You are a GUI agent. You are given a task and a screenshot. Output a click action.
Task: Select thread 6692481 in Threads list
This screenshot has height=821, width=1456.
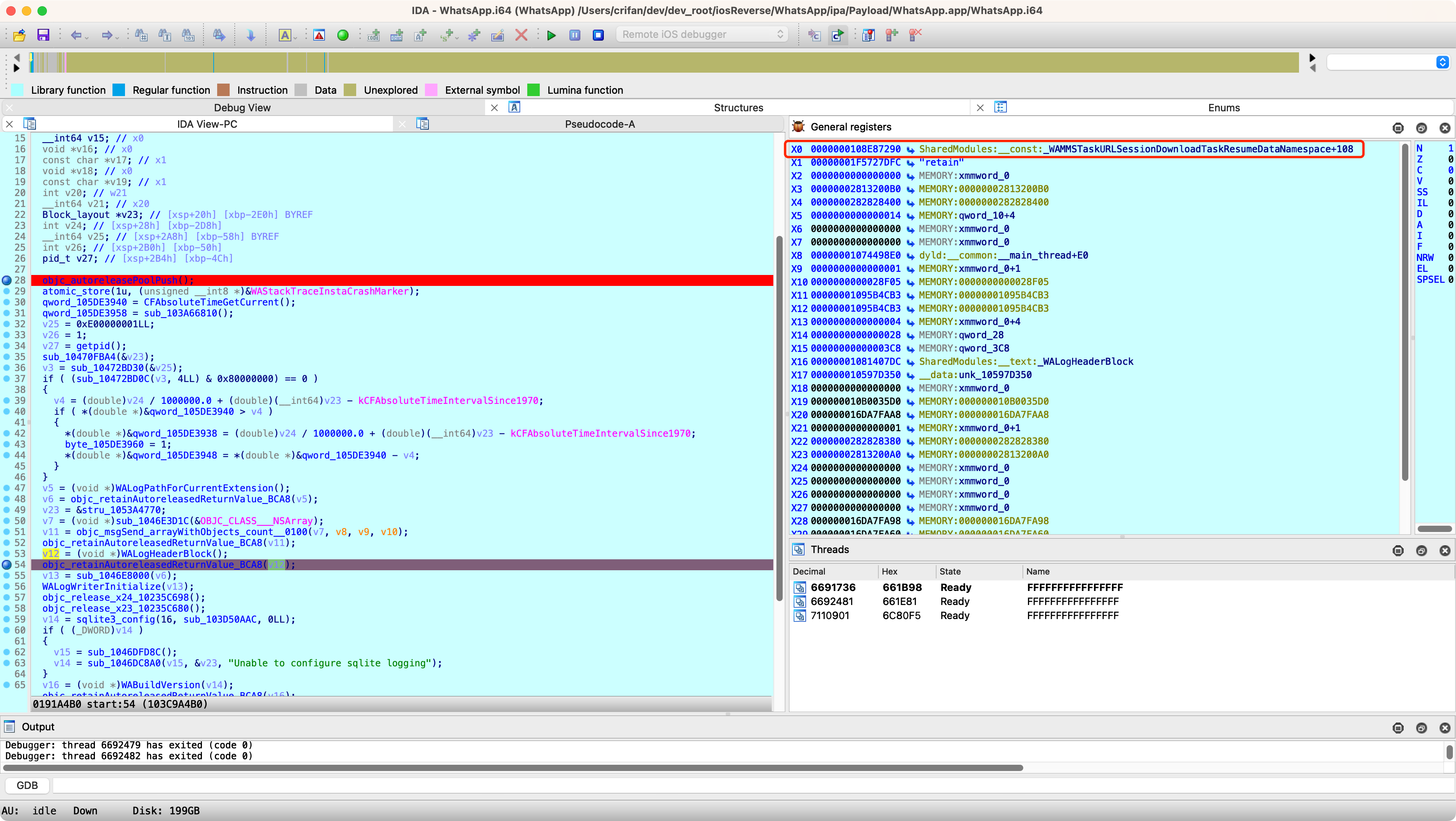coord(1121,601)
